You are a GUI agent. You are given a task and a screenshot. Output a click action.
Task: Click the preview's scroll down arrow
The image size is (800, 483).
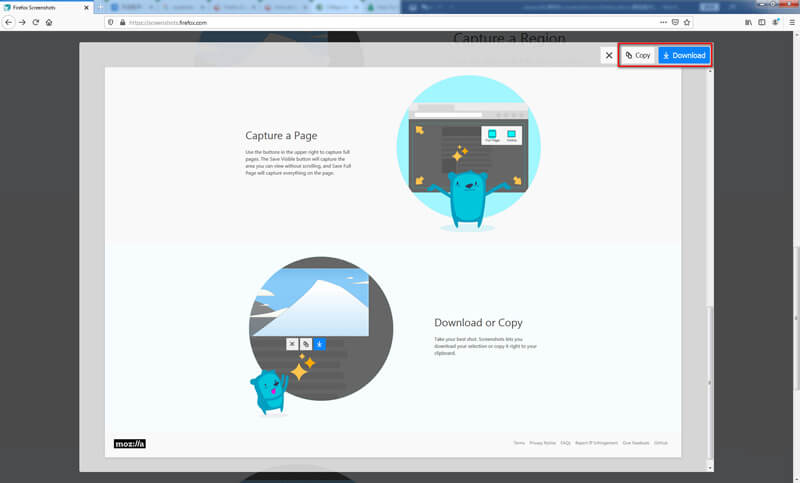point(709,466)
